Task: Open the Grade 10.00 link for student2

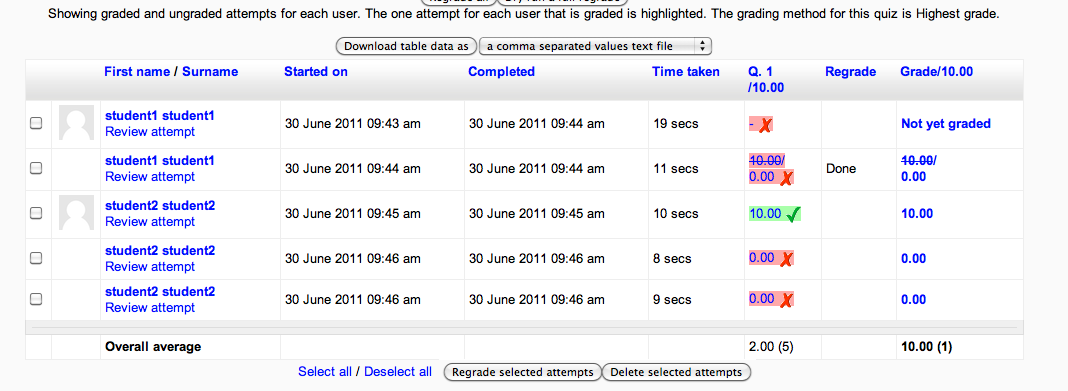Action: coord(917,213)
